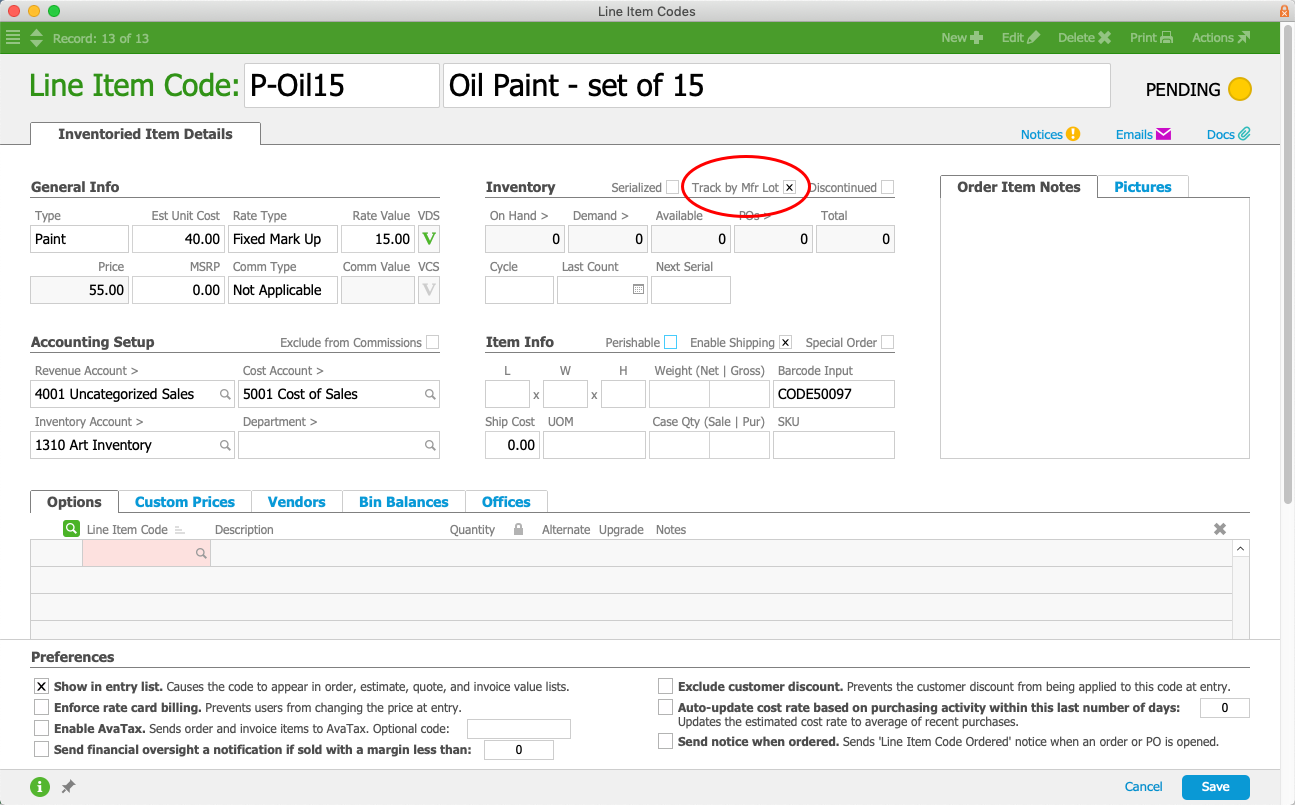Switch to the Pictures tab

click(x=1143, y=187)
